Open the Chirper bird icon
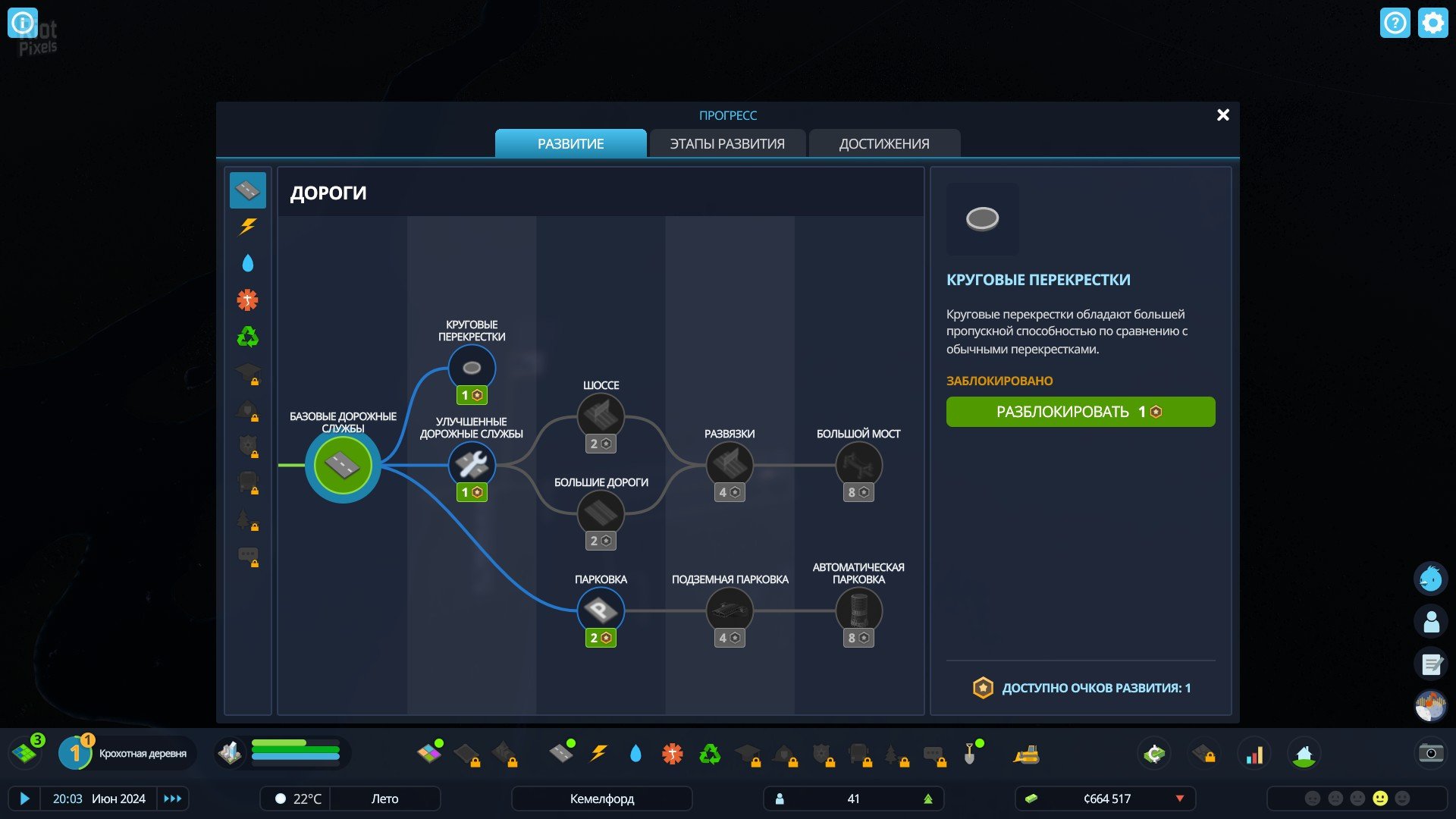The image size is (1456, 819). [x=1430, y=579]
